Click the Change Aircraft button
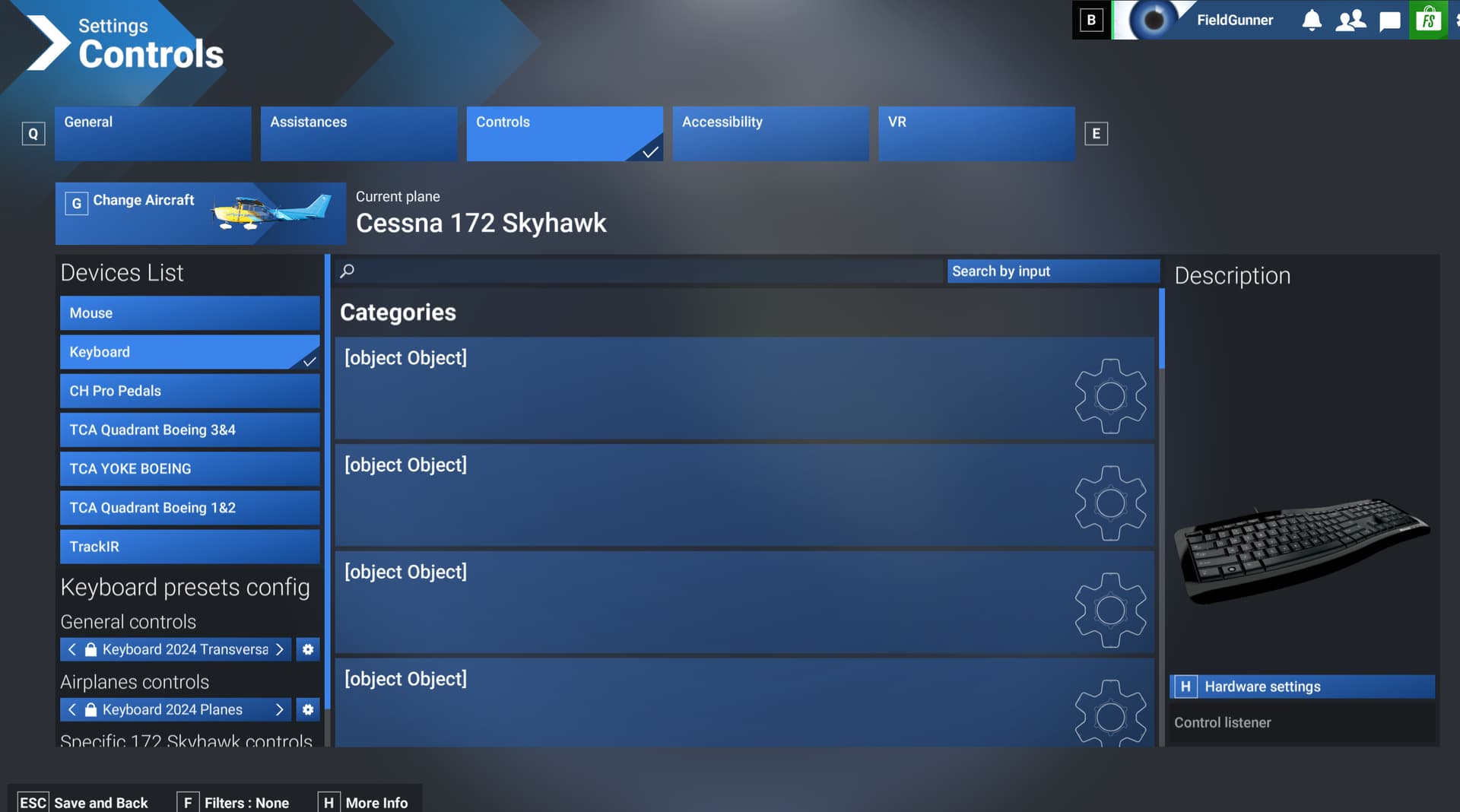 point(201,214)
